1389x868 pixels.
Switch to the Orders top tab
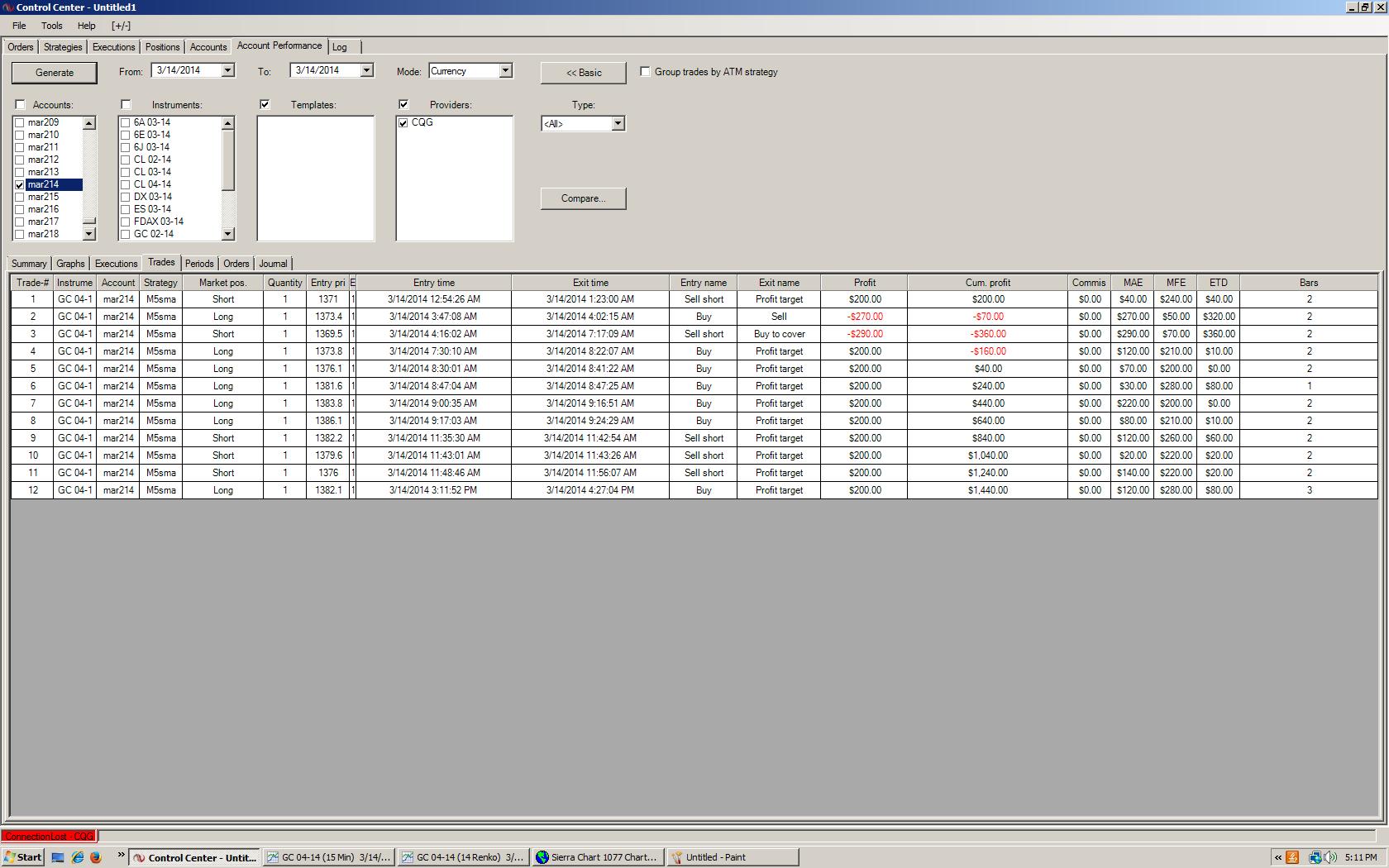point(21,47)
